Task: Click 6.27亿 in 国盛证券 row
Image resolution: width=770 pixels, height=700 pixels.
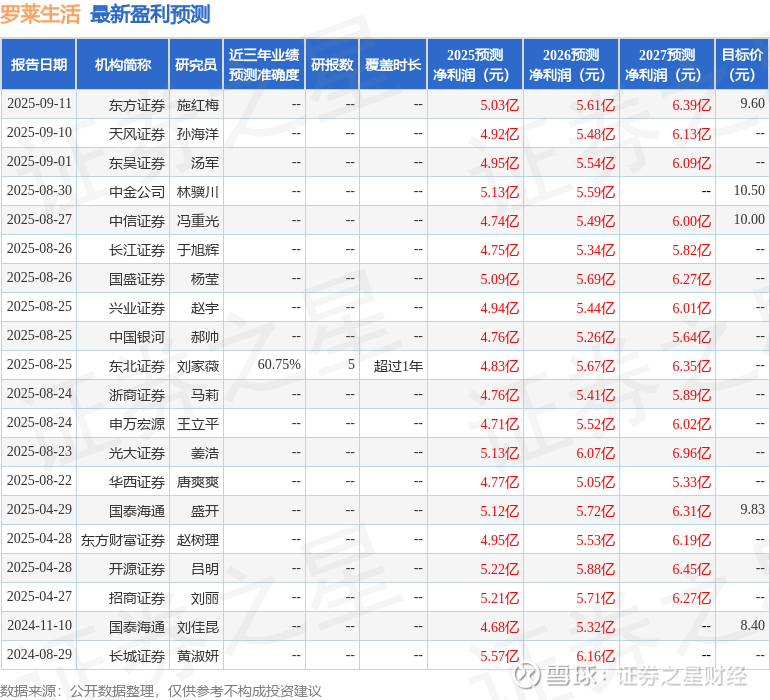Action: (691, 279)
